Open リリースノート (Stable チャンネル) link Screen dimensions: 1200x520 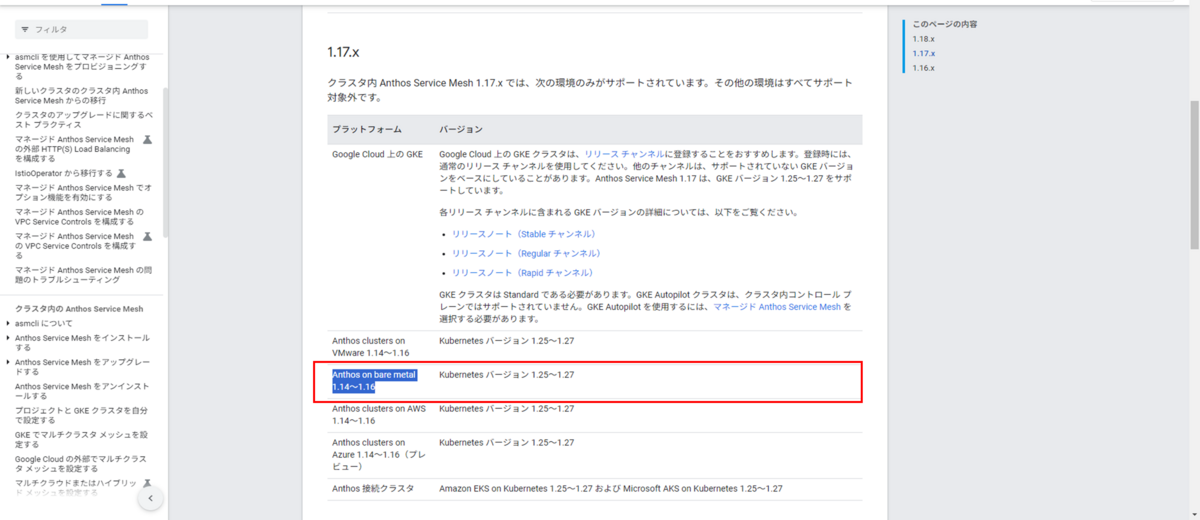point(525,234)
